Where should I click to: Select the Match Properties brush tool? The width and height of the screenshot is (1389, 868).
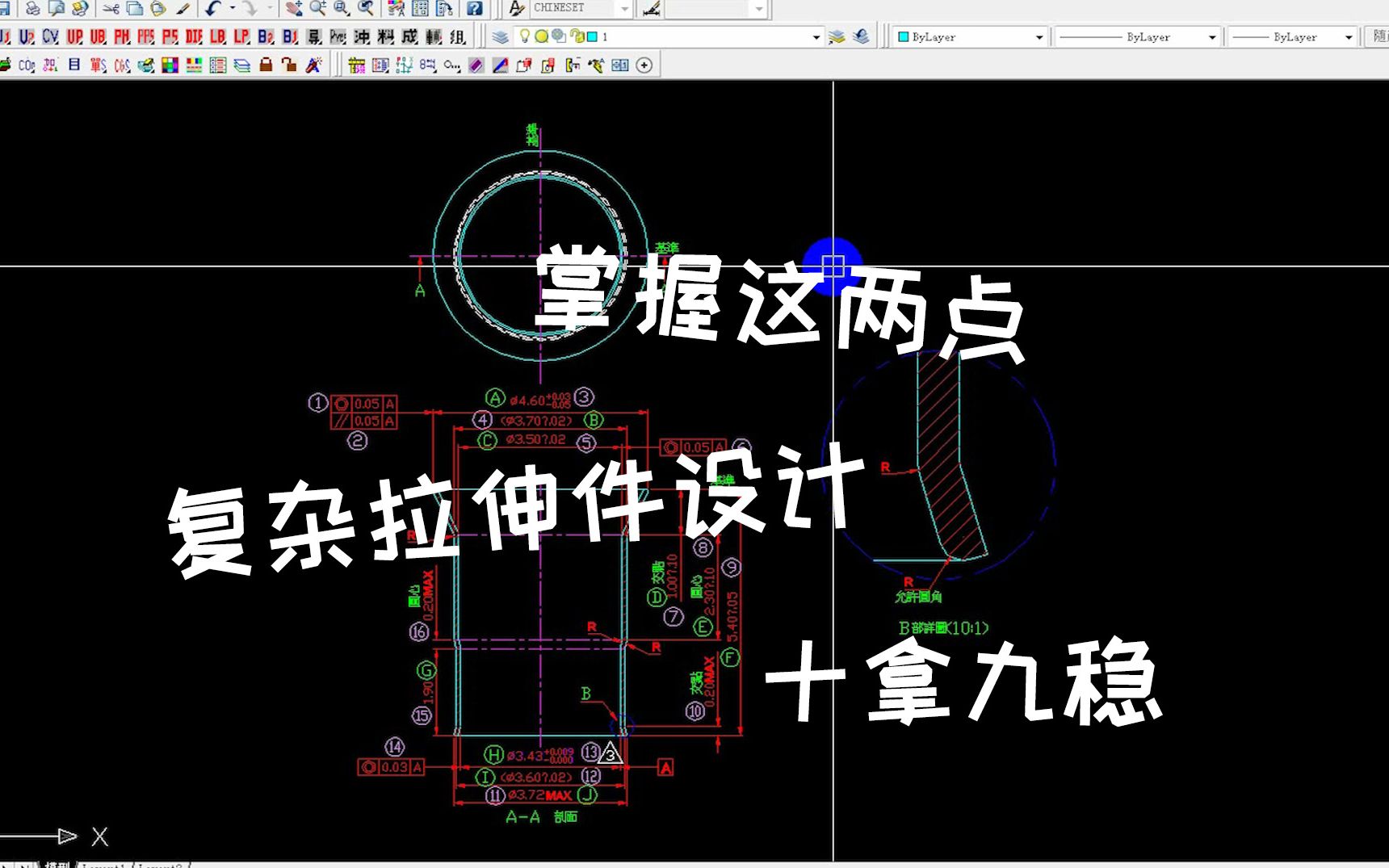(x=183, y=9)
